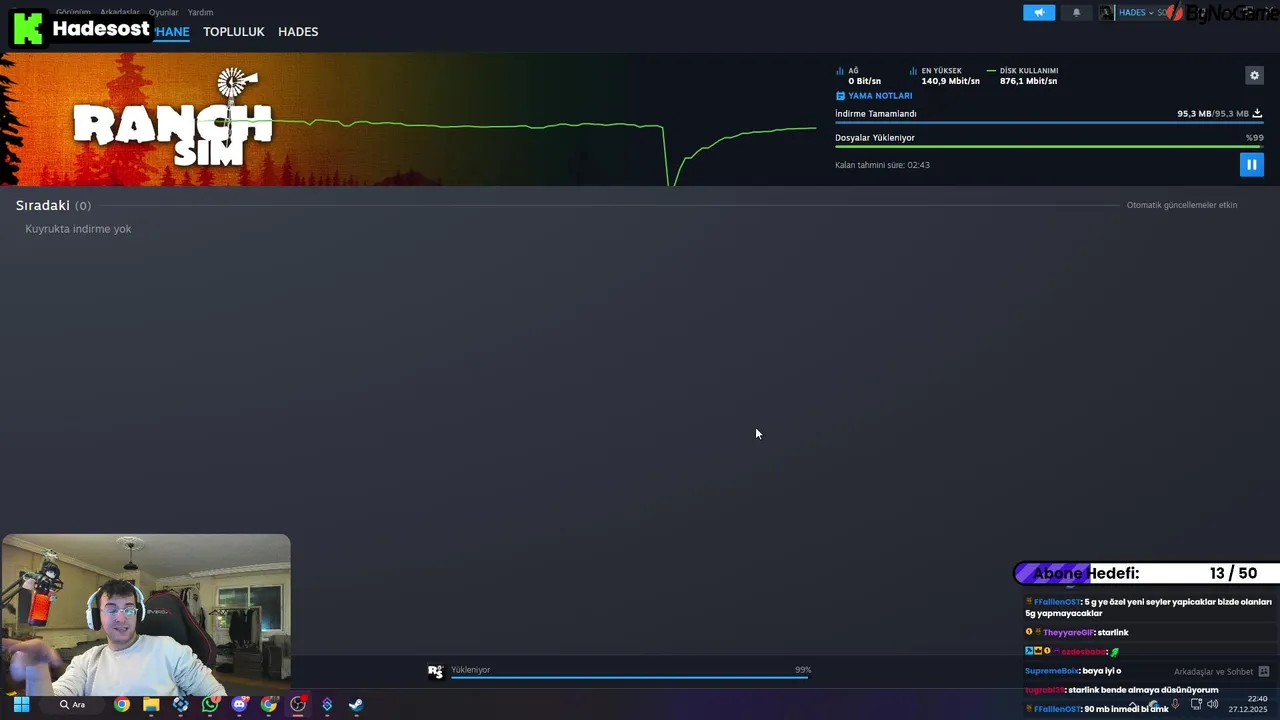Viewport: 1280px width, 720px height.
Task: Open the notifications bell
Action: (1077, 12)
